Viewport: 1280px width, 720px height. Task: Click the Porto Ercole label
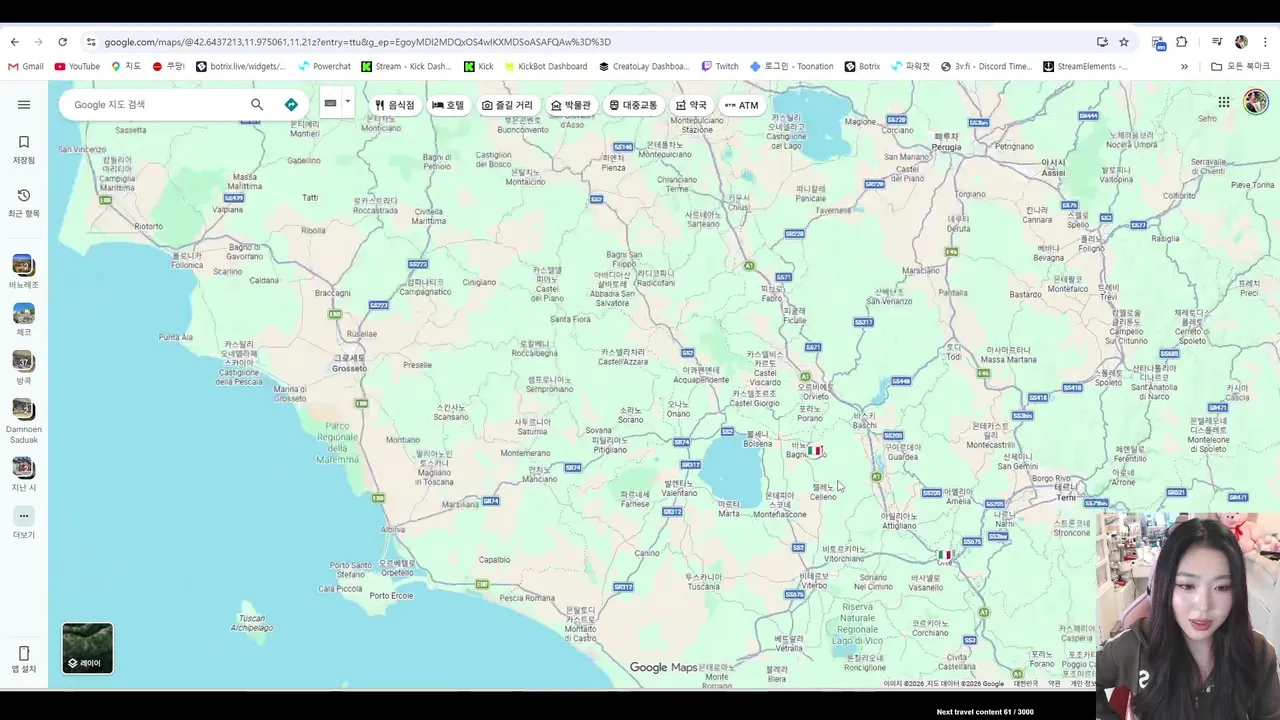point(391,596)
